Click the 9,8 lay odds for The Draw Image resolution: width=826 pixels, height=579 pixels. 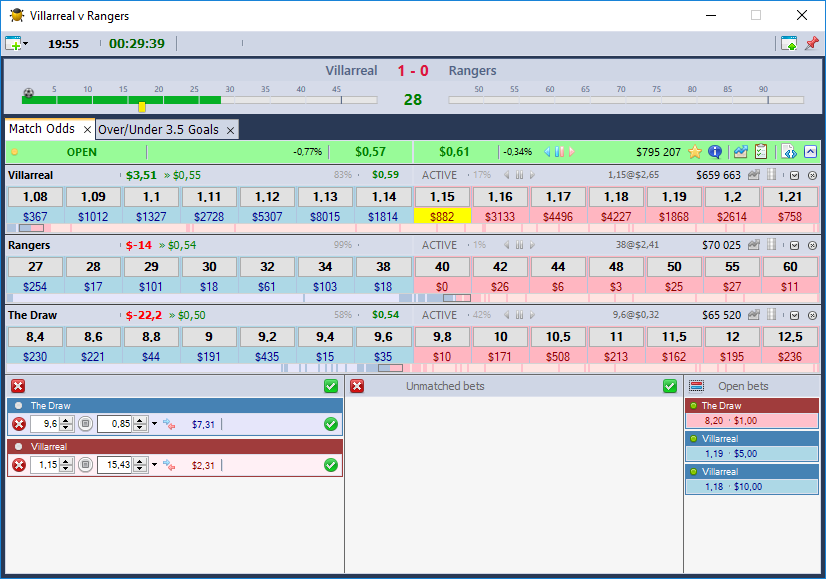(x=442, y=337)
